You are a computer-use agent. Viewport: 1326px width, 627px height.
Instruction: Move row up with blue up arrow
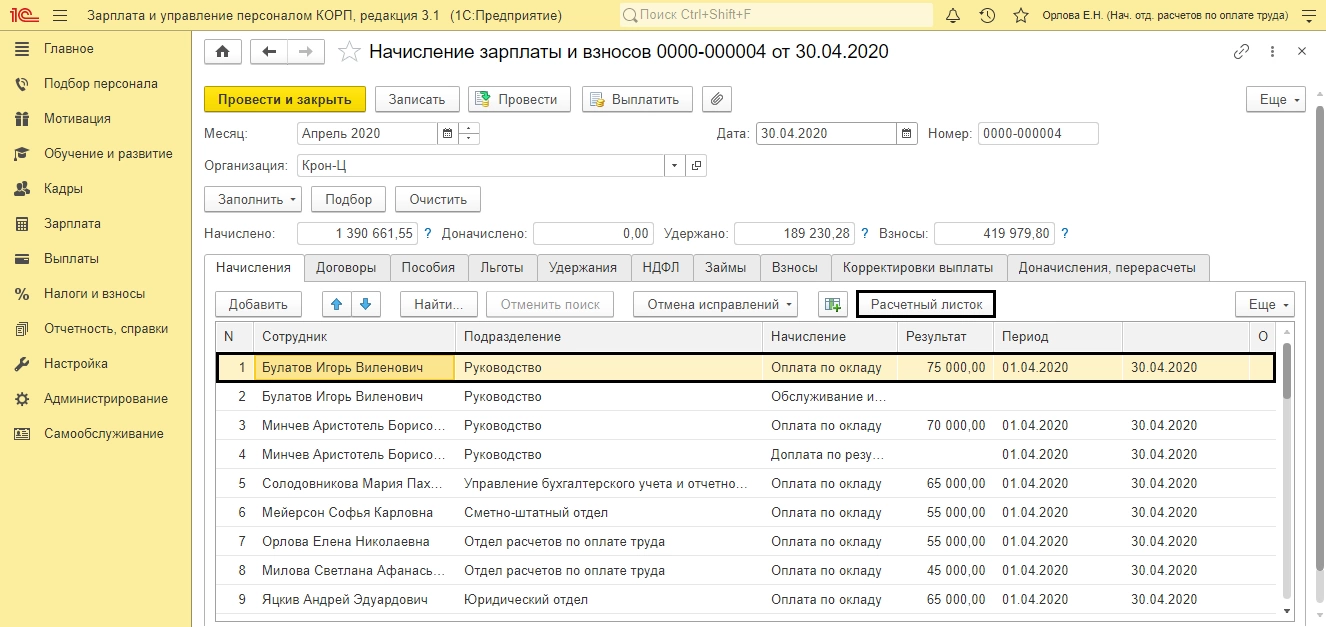coord(337,304)
